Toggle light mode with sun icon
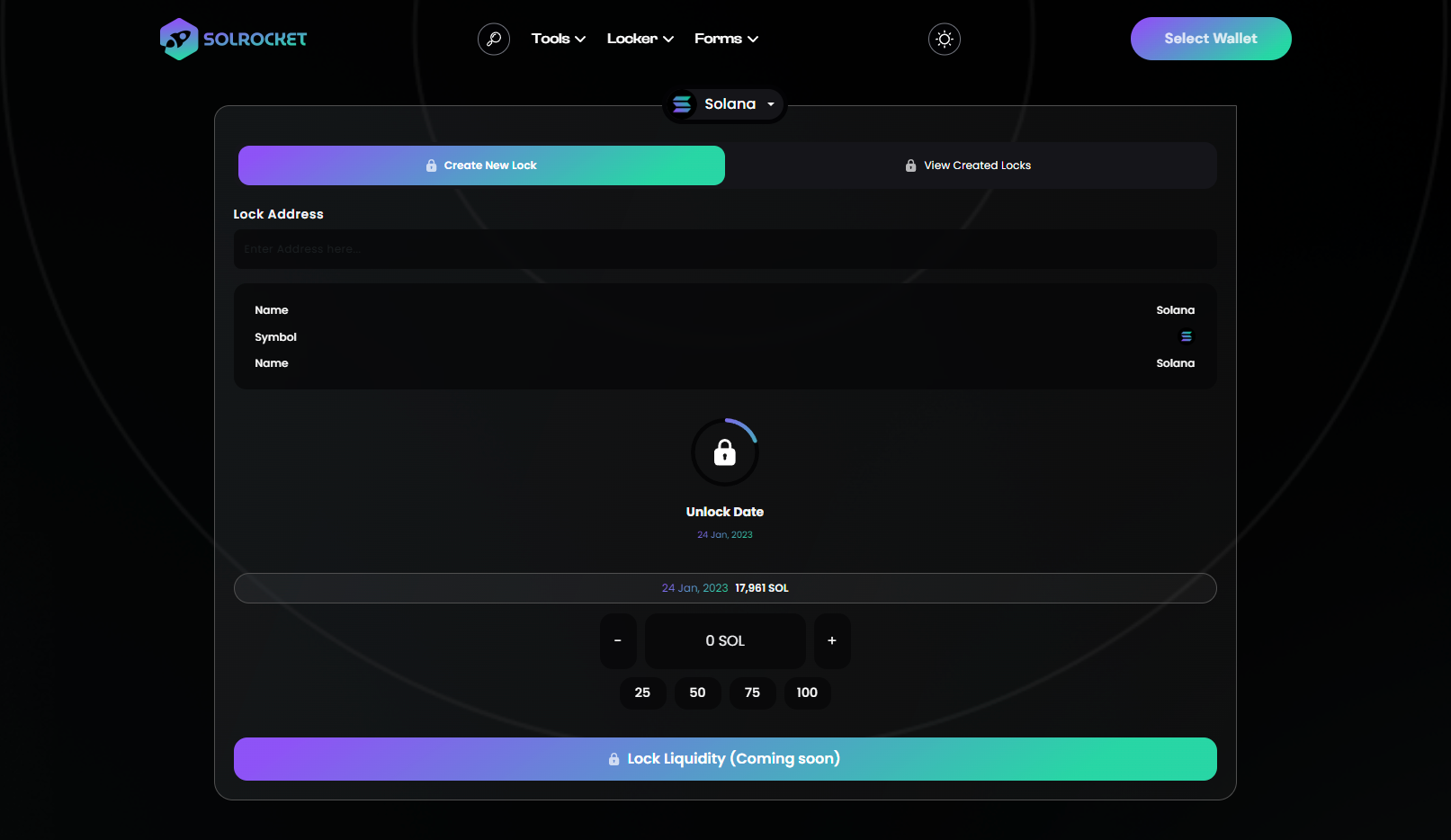Viewport: 1451px width, 840px height. [944, 39]
